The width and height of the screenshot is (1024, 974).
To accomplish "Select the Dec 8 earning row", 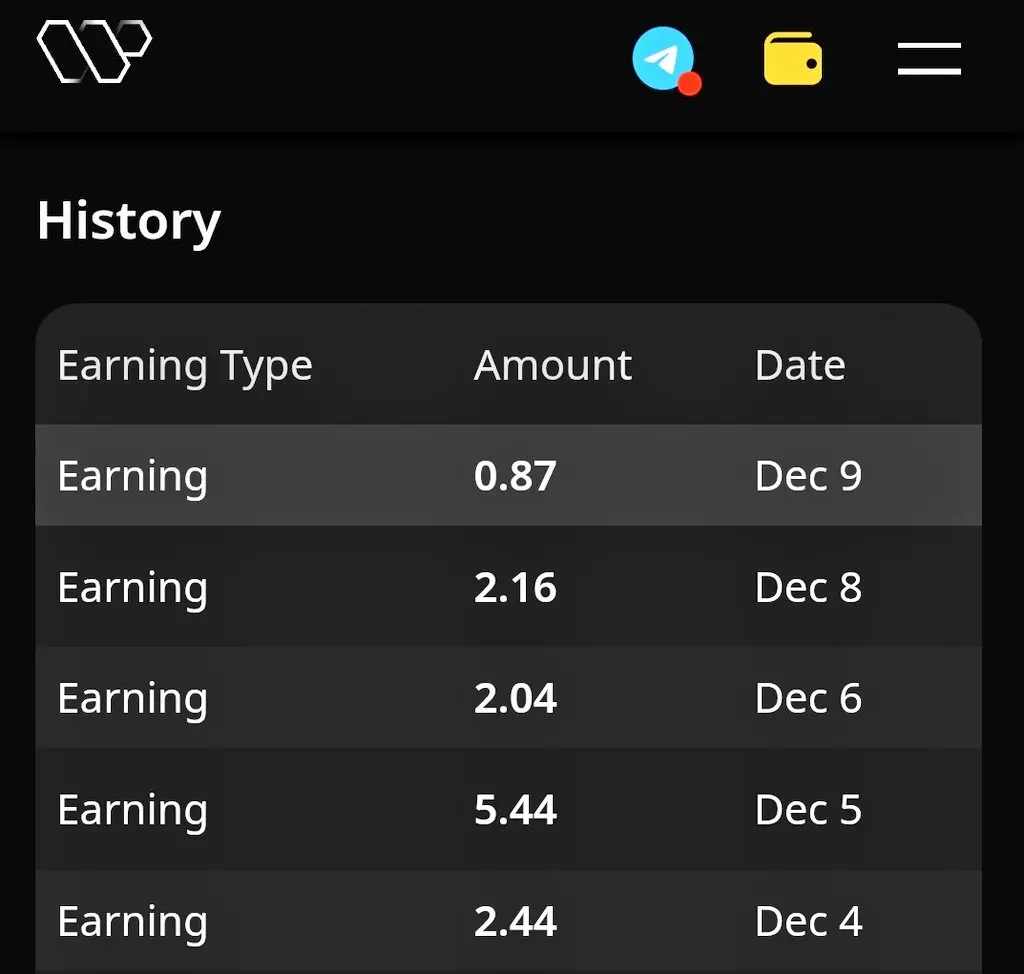I will 508,587.
